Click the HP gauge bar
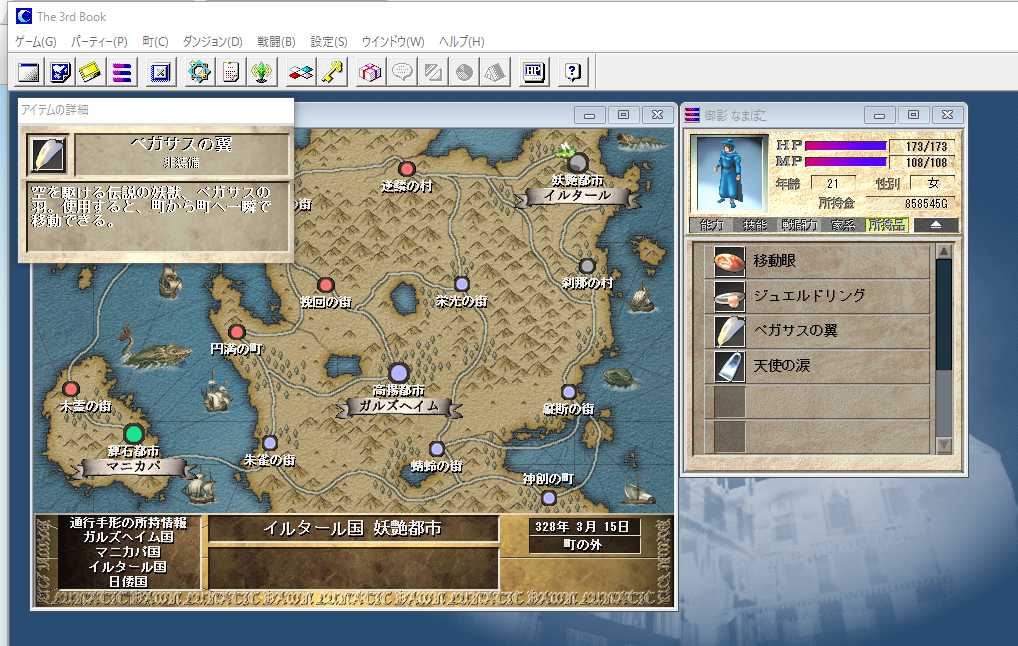Image resolution: width=1018 pixels, height=646 pixels. click(x=845, y=146)
